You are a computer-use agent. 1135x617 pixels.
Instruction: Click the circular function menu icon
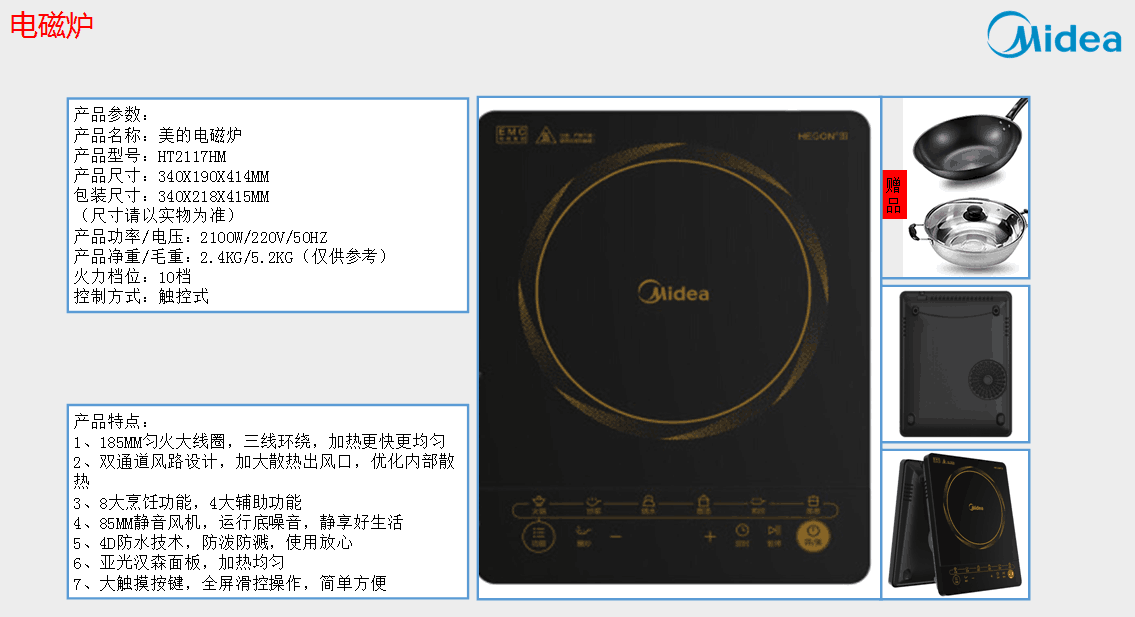point(539,537)
